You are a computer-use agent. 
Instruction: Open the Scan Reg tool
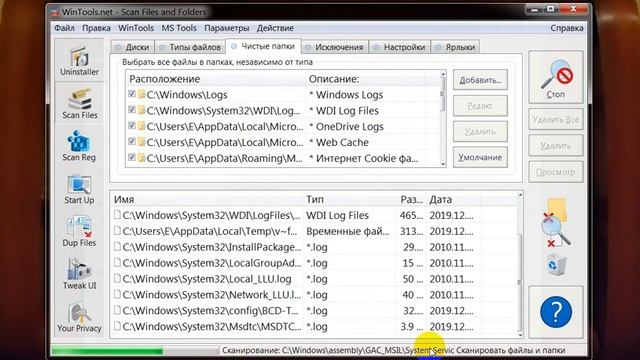coord(79,146)
